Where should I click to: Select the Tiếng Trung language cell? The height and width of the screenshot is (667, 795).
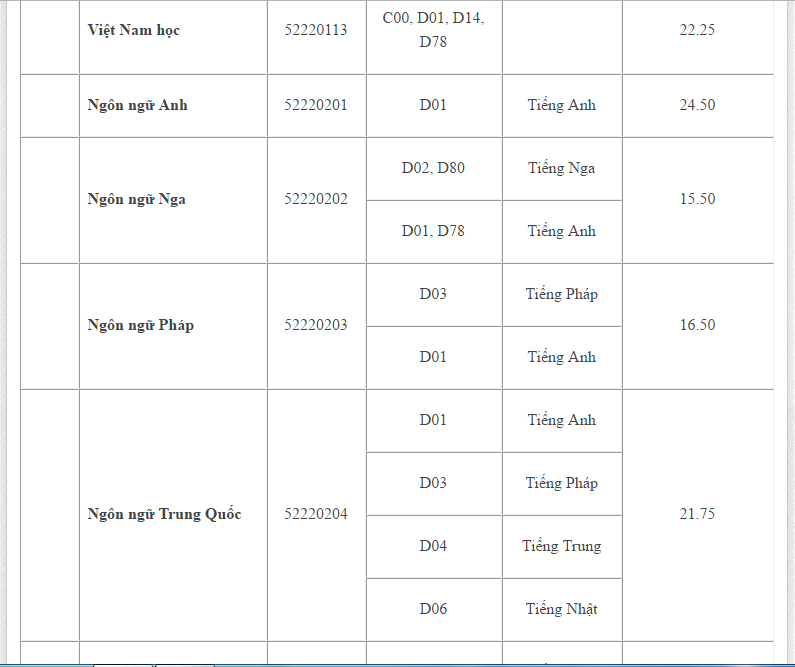[561, 546]
